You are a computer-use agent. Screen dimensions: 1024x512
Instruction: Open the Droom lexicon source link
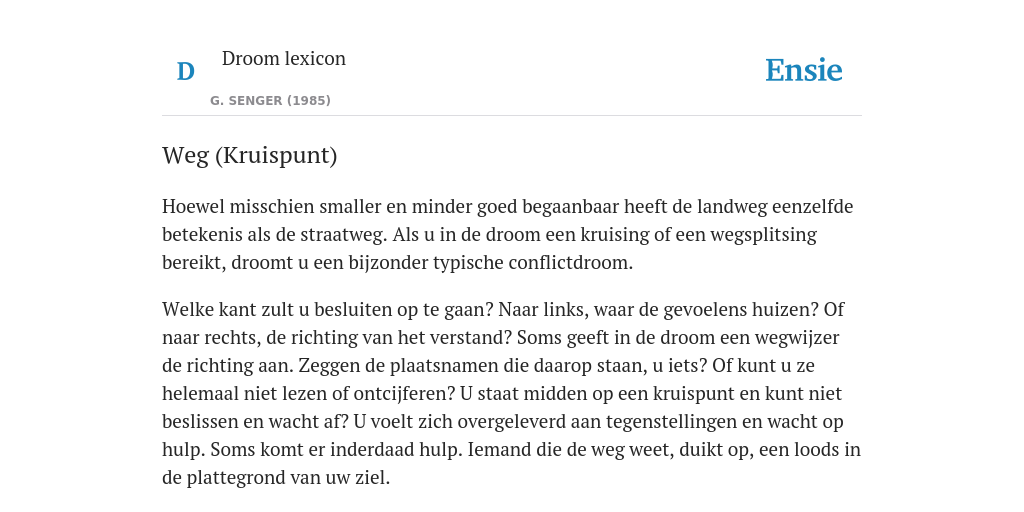coord(283,58)
